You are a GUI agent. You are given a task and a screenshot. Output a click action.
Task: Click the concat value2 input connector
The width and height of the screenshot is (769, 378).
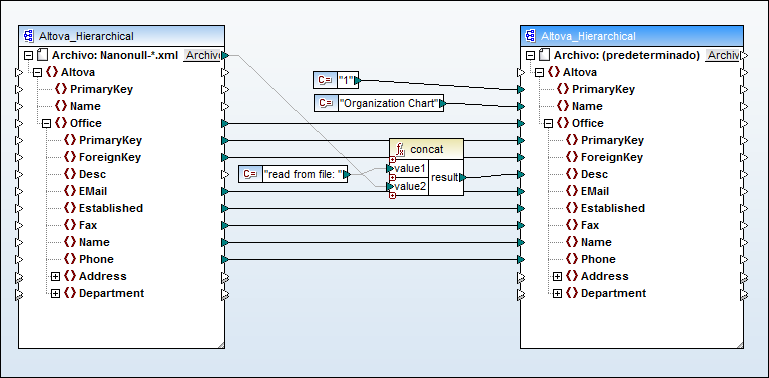tap(390, 186)
